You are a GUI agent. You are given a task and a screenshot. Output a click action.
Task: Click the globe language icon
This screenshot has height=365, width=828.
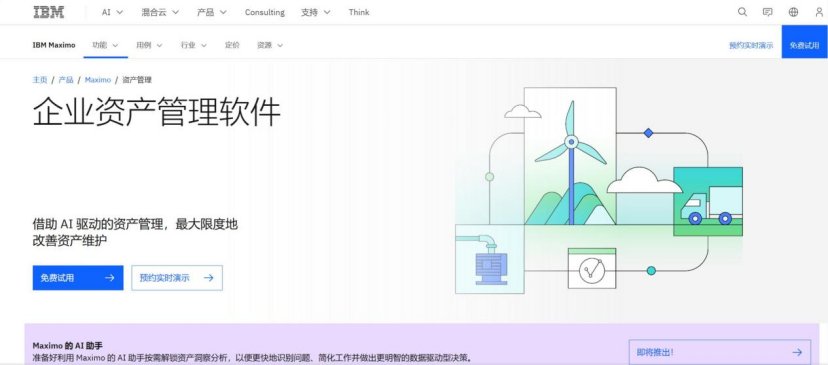tap(793, 12)
